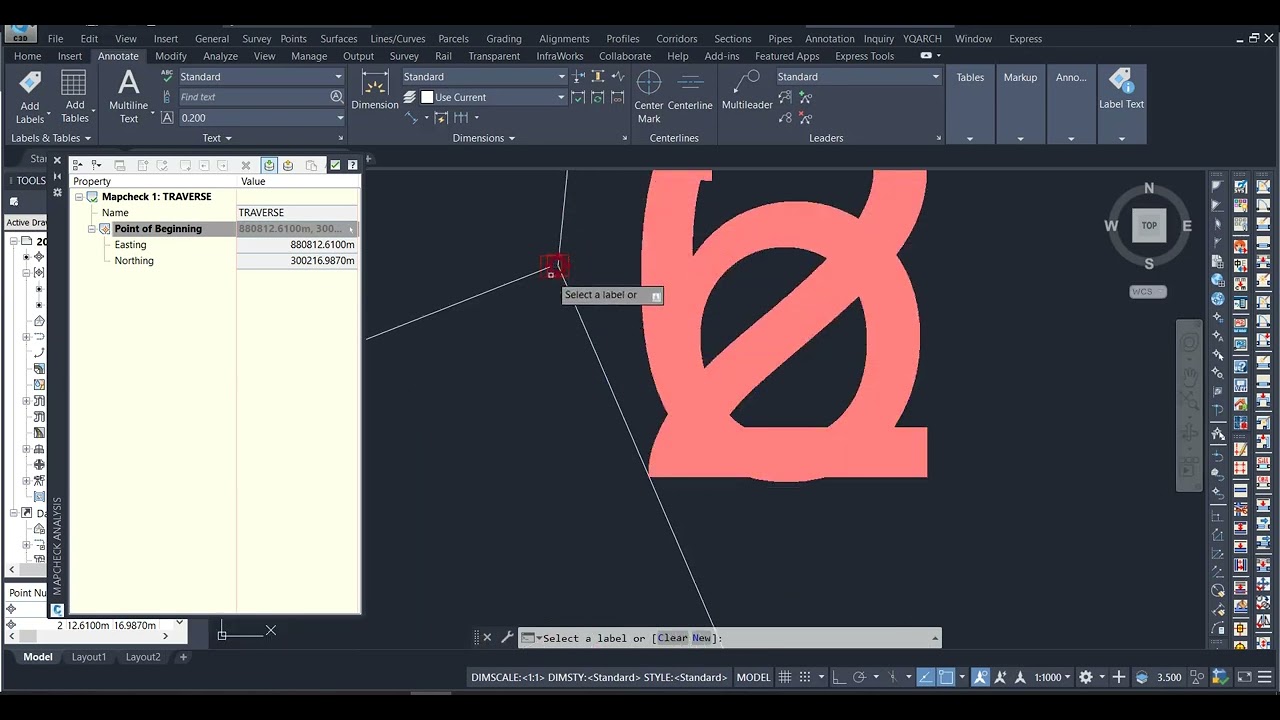The width and height of the screenshot is (1280, 720).
Task: Click the Find text input field
Action: (253, 97)
